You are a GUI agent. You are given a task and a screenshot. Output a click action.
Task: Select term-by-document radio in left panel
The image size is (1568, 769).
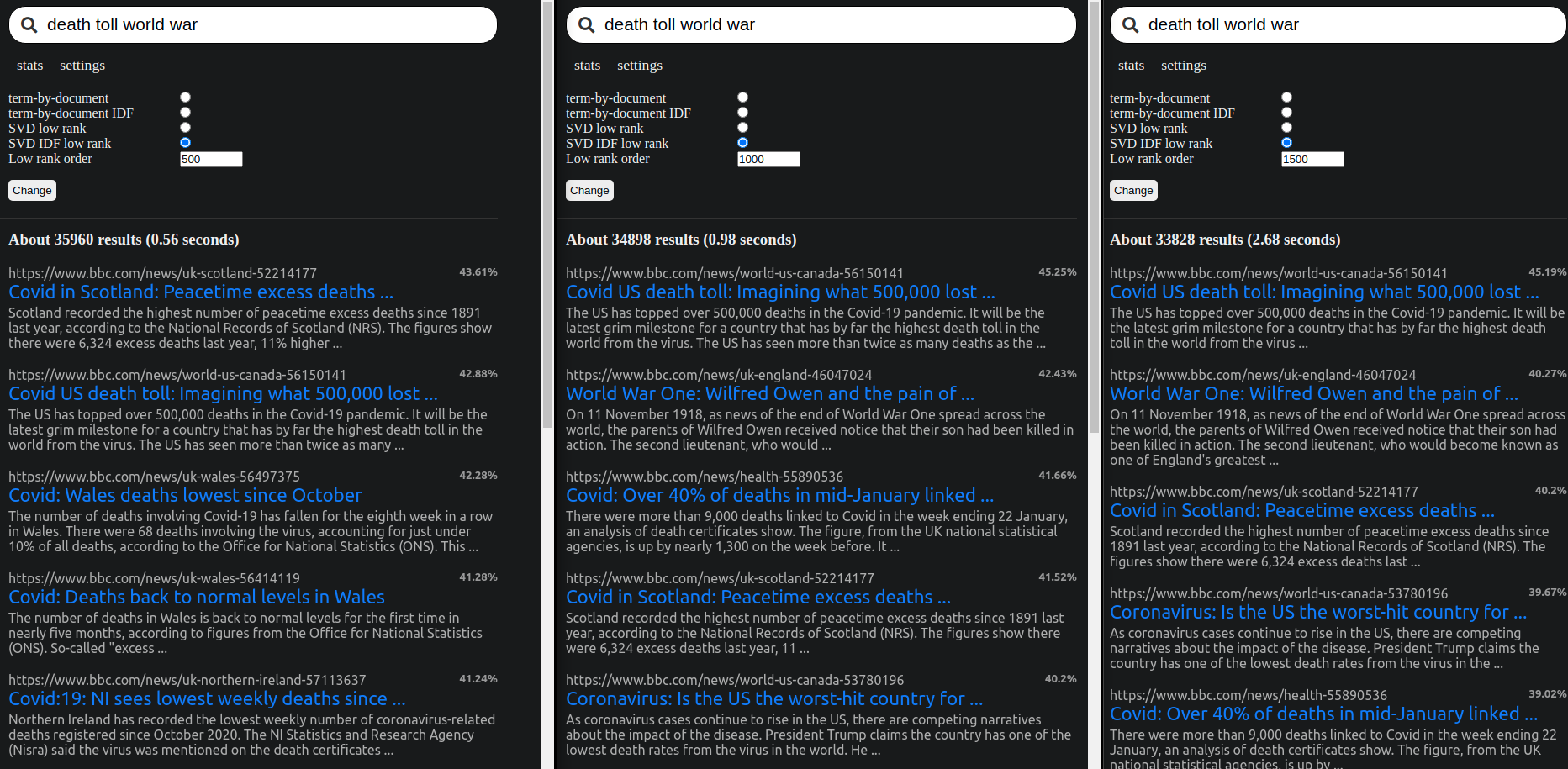coord(185,97)
